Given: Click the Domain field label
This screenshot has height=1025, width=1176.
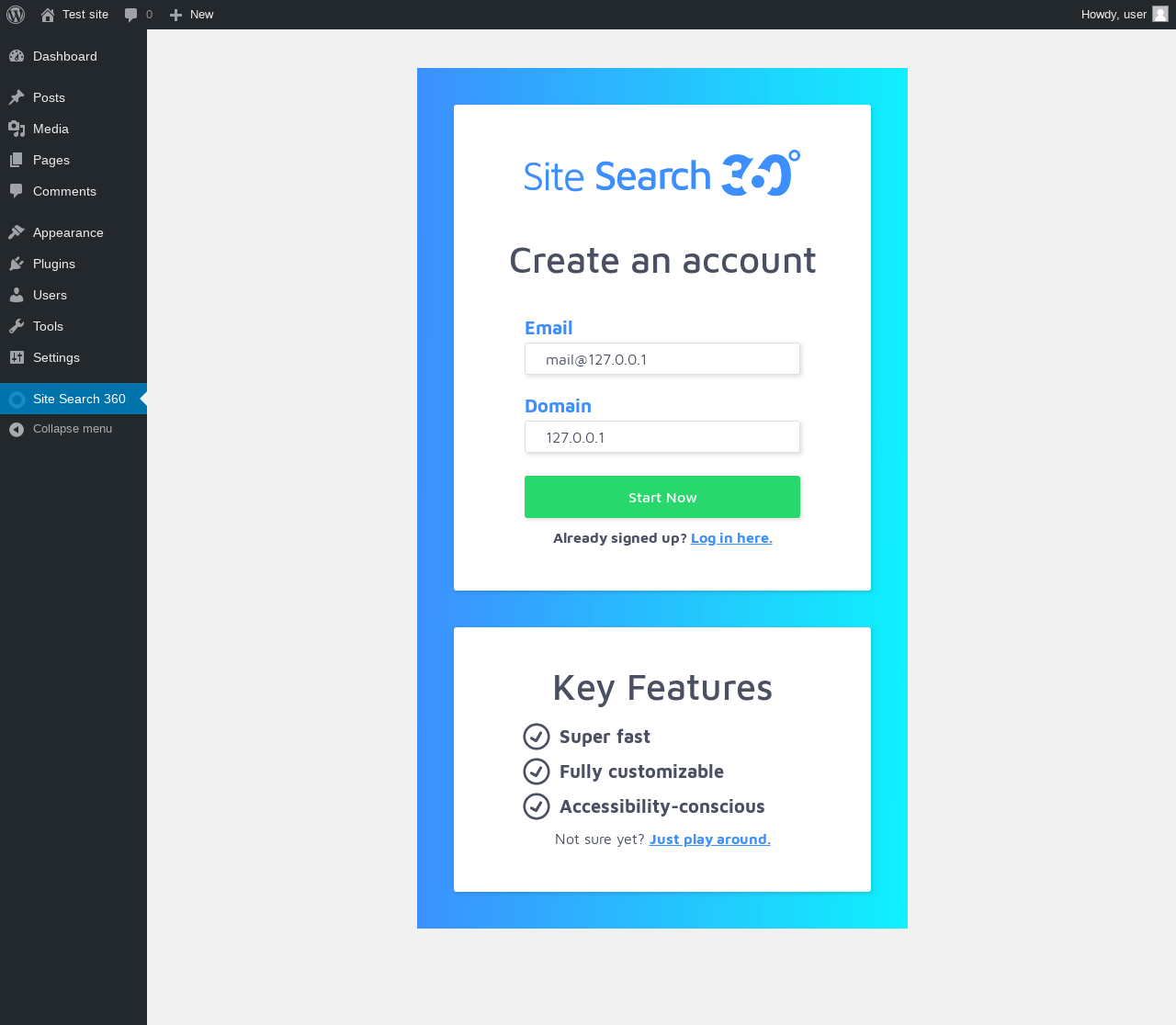Looking at the screenshot, I should click(x=558, y=406).
